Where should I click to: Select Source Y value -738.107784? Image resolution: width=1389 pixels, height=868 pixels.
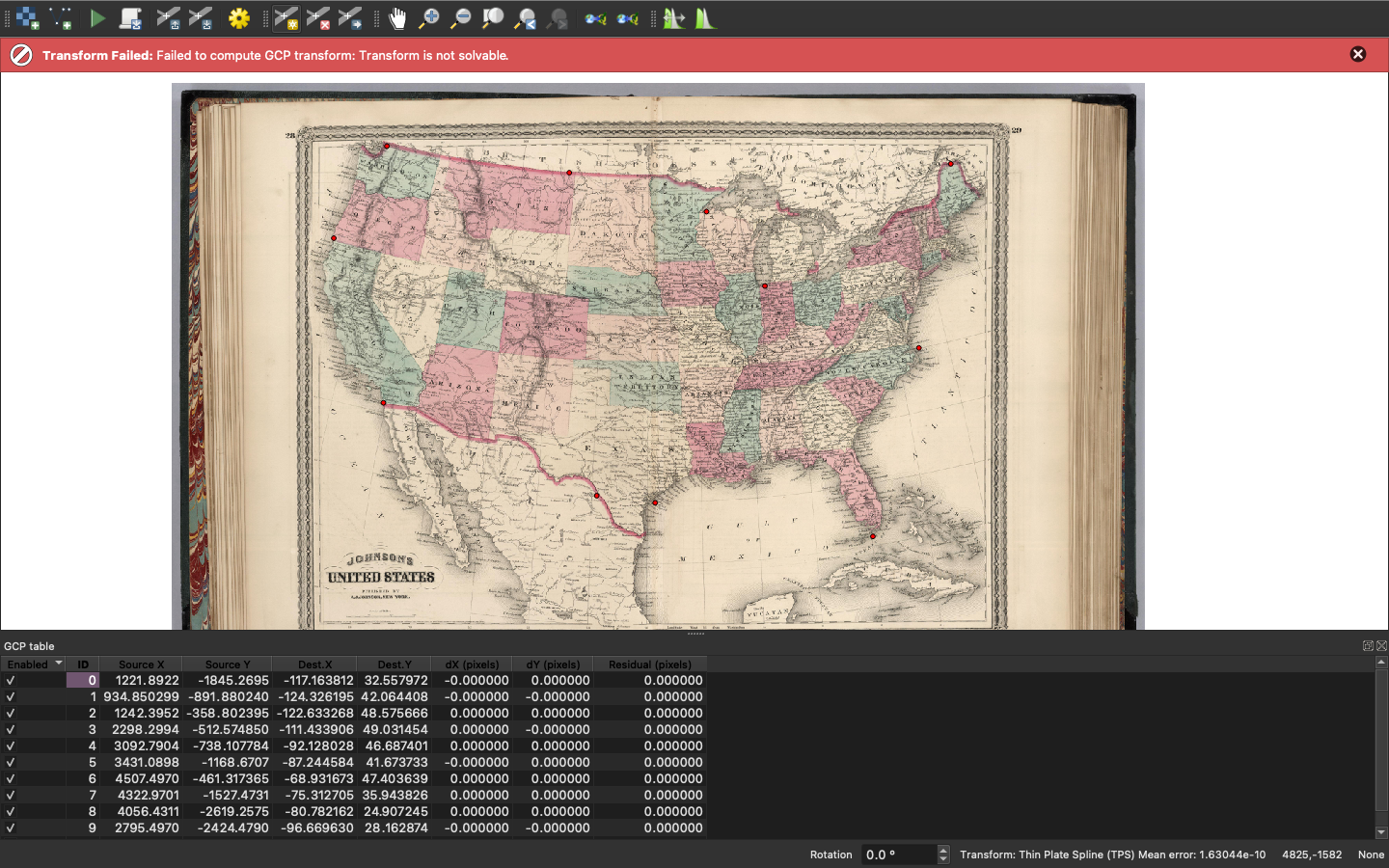(227, 746)
